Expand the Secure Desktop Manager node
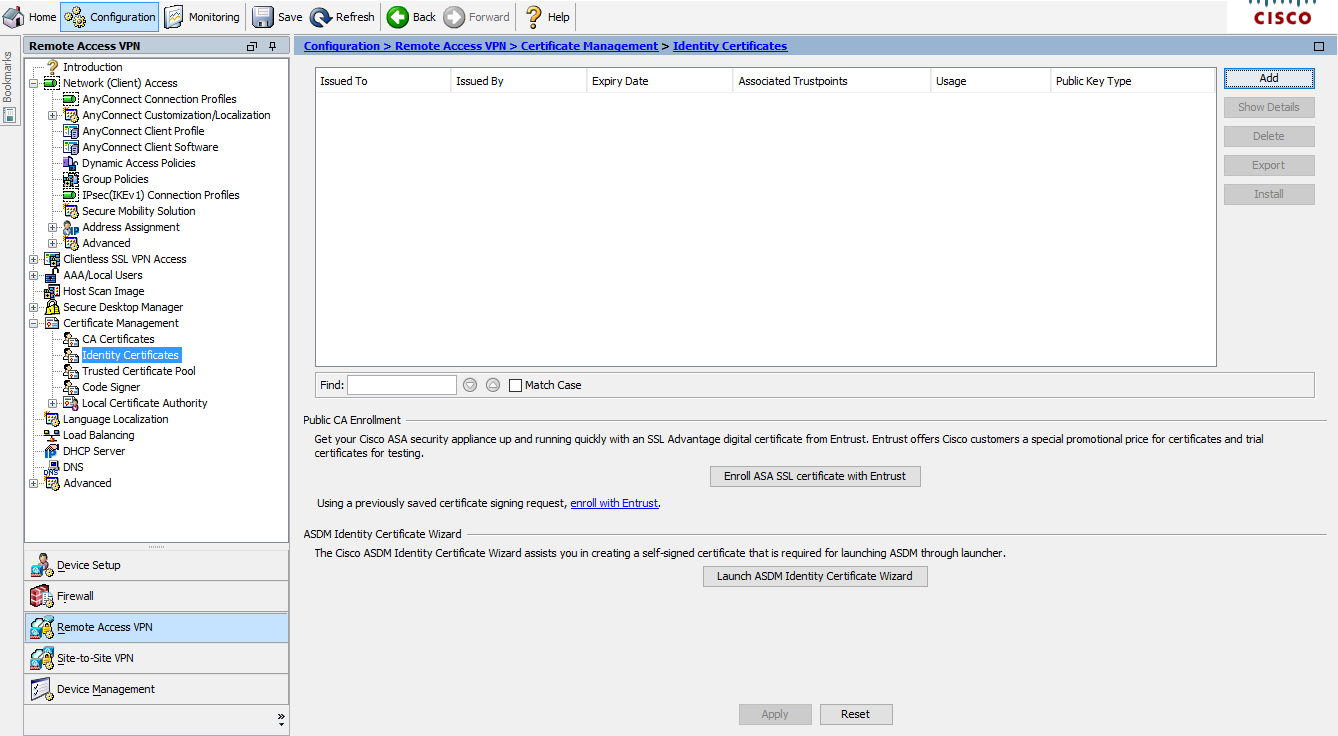Viewport: 1338px width, 736px height. pos(33,307)
